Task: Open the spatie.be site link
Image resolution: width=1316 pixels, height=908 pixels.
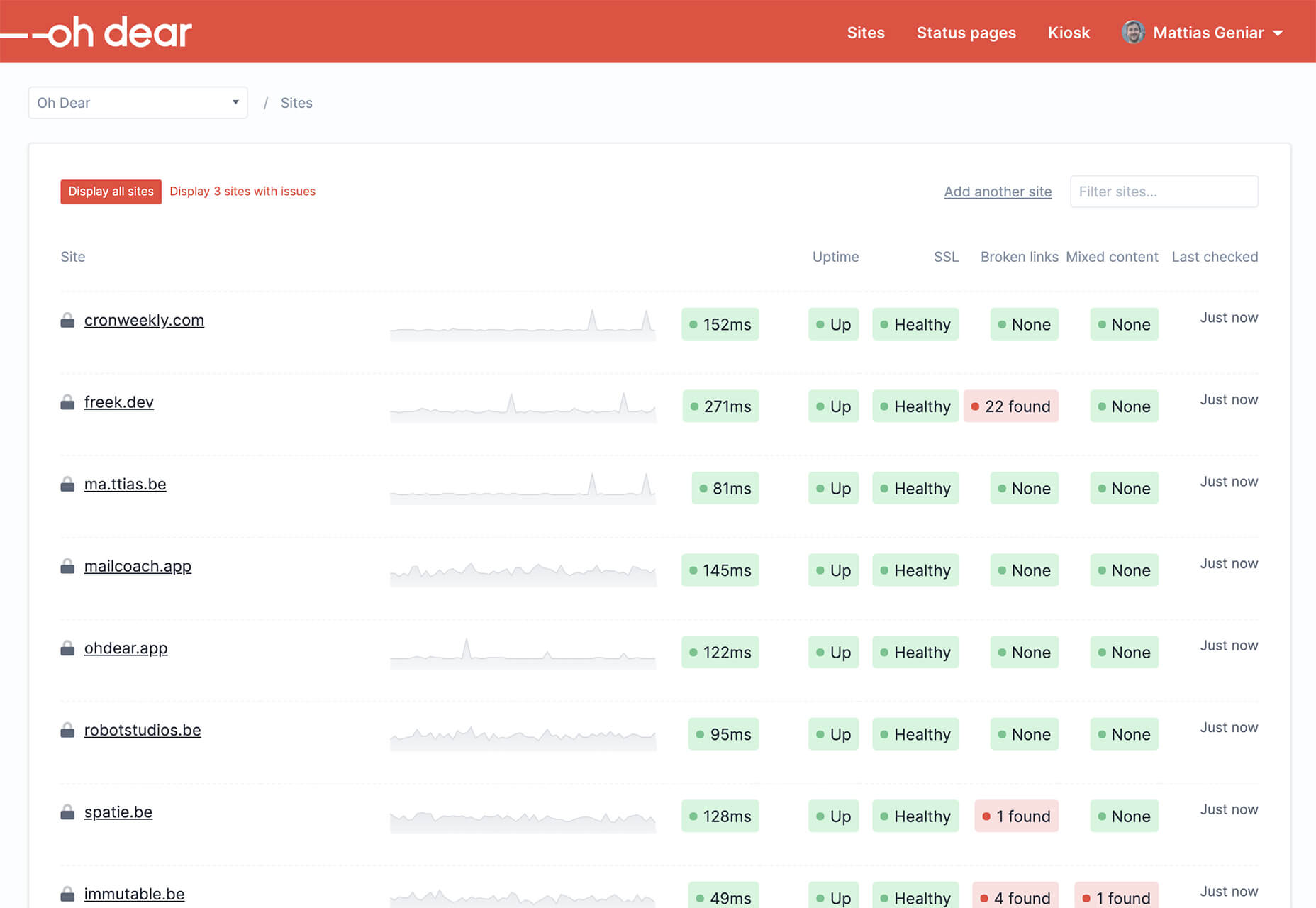Action: pos(118,812)
